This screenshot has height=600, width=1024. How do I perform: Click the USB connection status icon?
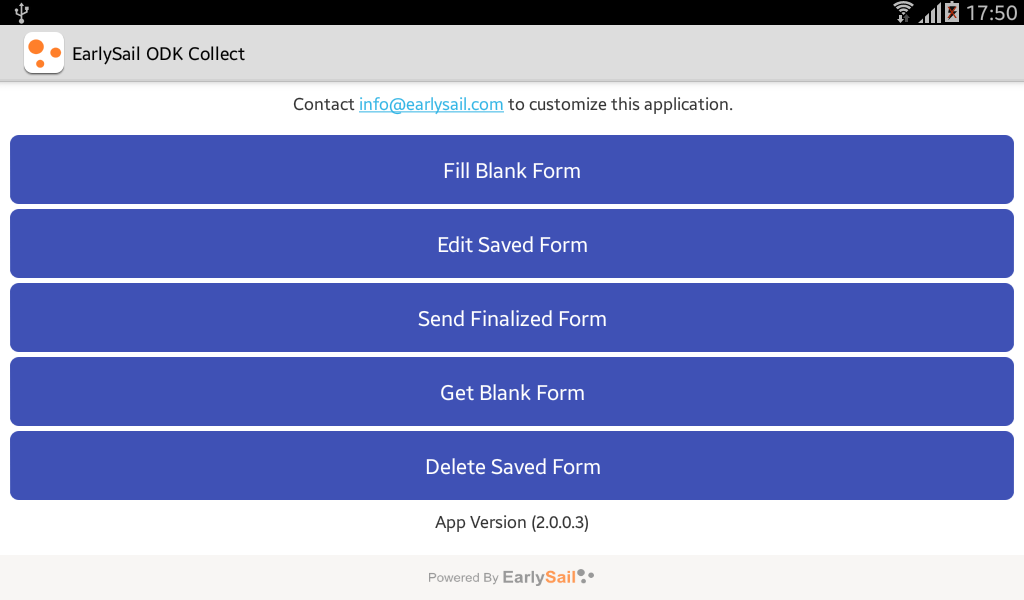click(x=22, y=12)
